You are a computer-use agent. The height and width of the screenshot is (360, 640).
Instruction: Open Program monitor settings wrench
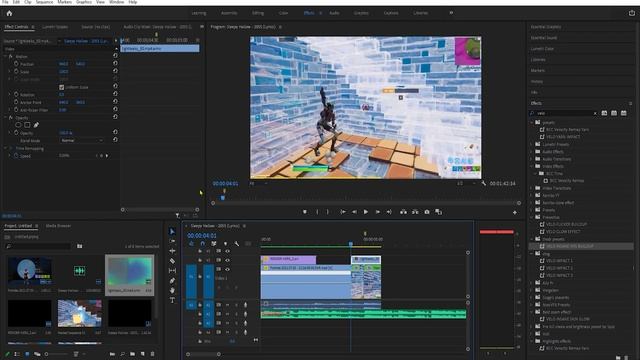(x=484, y=183)
